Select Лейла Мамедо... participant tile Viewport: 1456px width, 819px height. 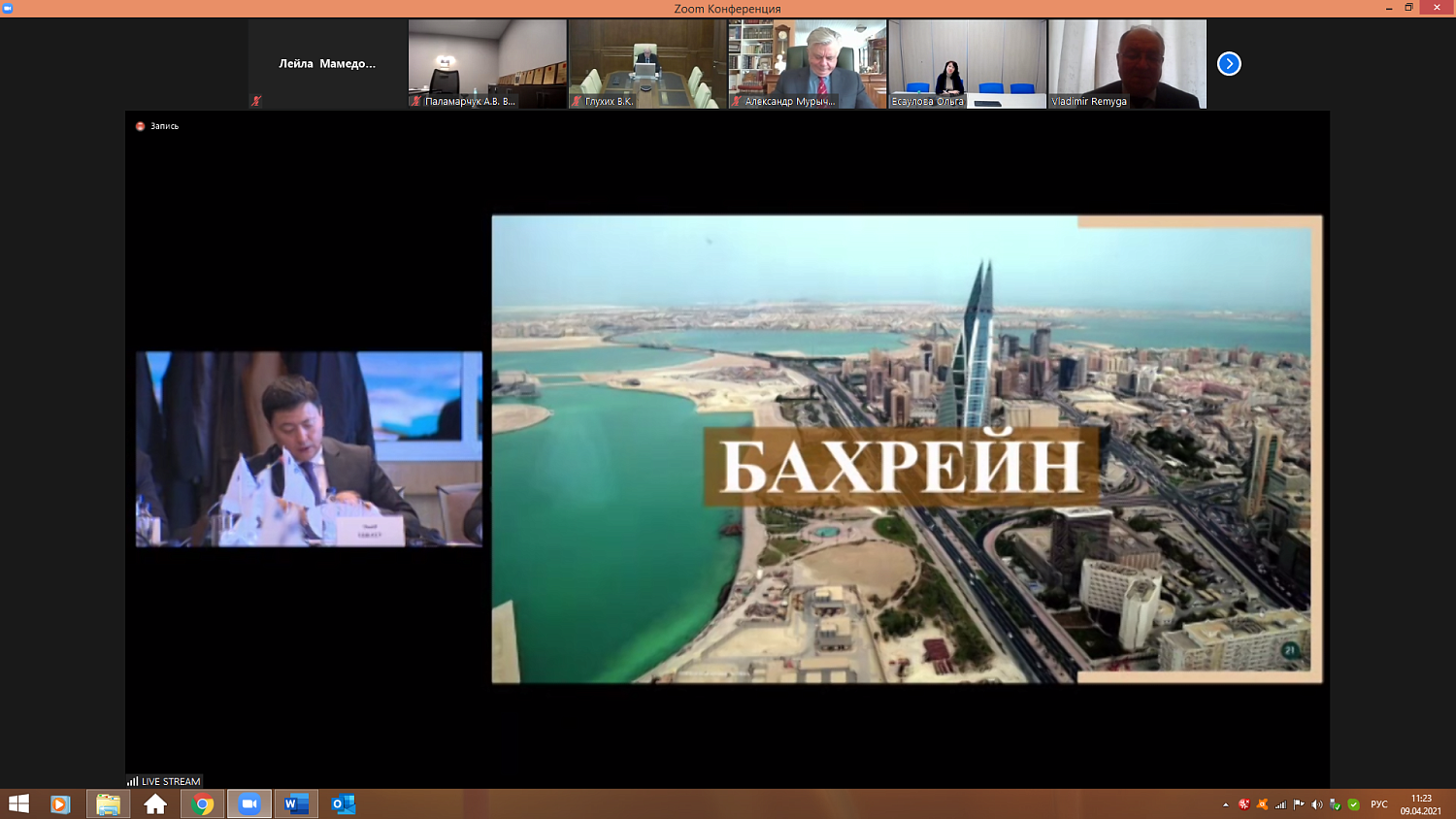coord(327,64)
